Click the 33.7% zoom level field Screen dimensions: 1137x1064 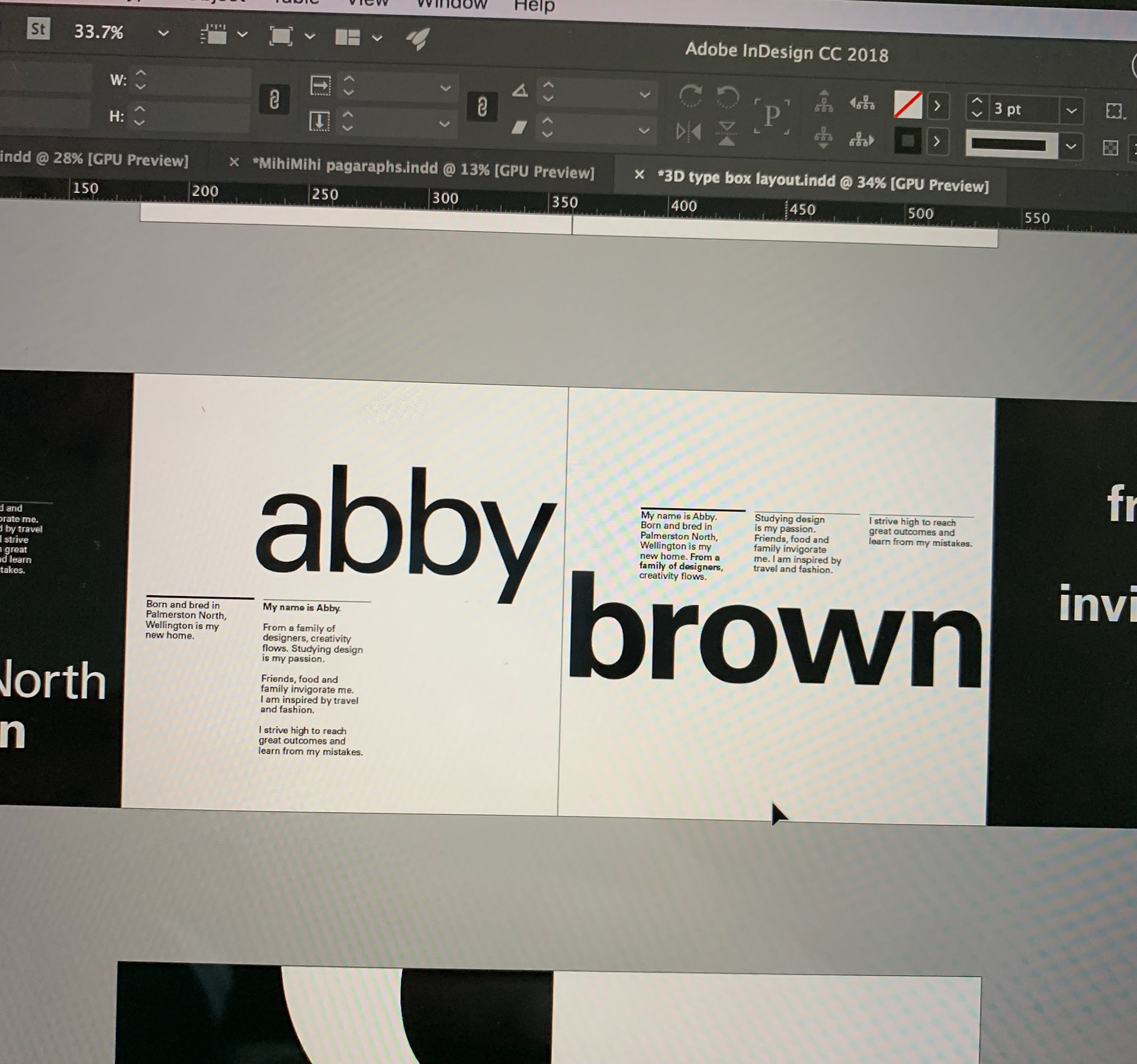coord(98,31)
